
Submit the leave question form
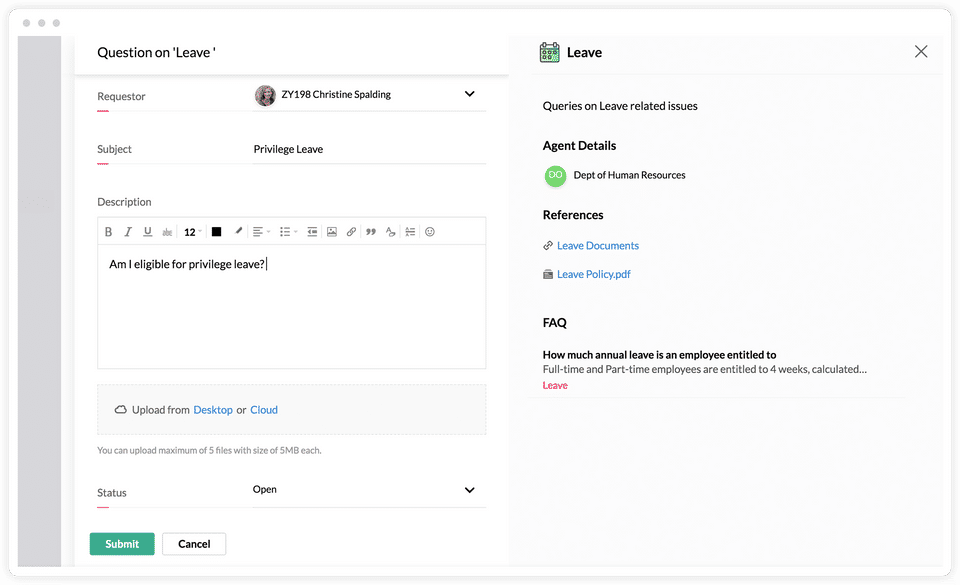coord(122,544)
